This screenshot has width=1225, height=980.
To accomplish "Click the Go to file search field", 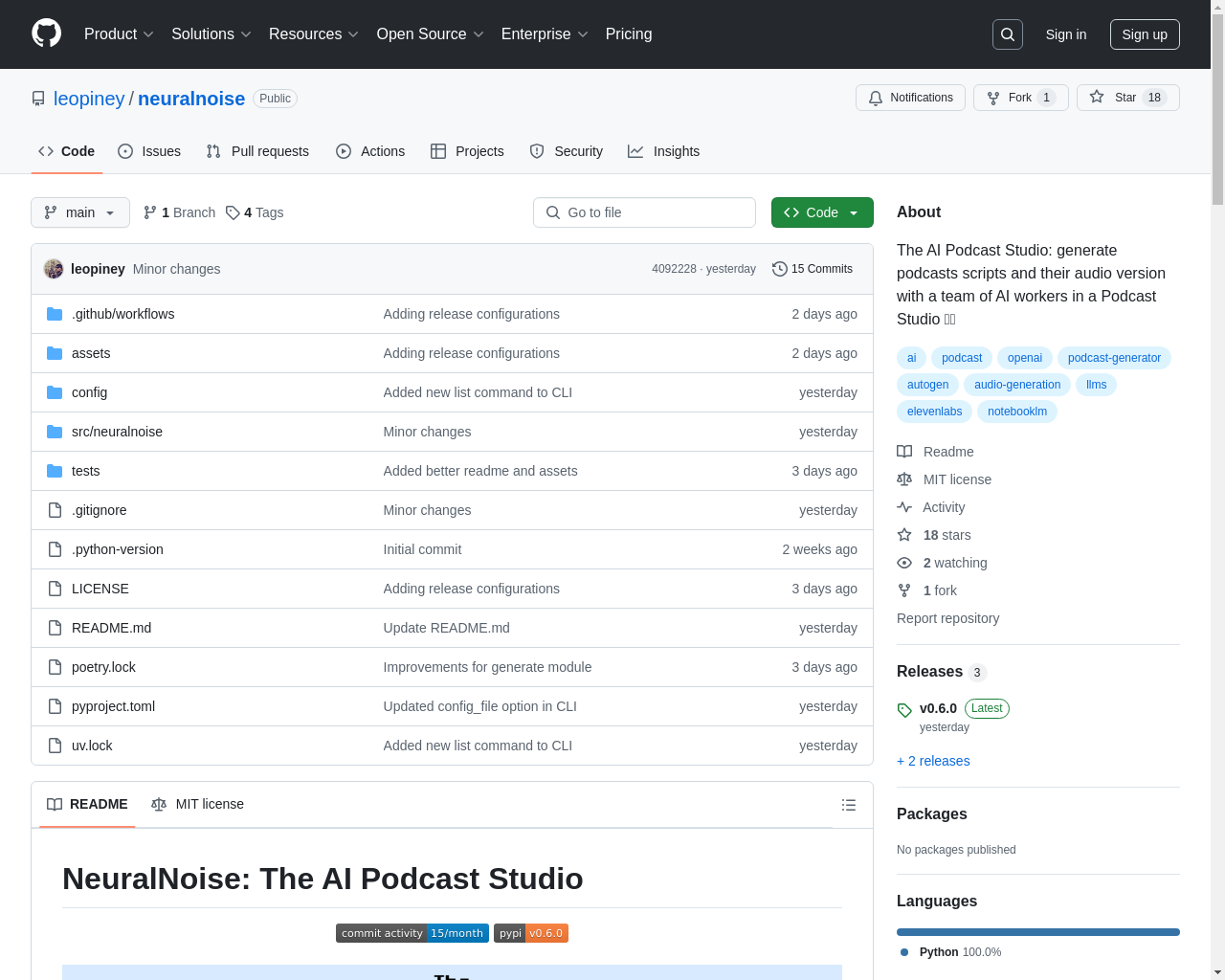I will pos(644,212).
